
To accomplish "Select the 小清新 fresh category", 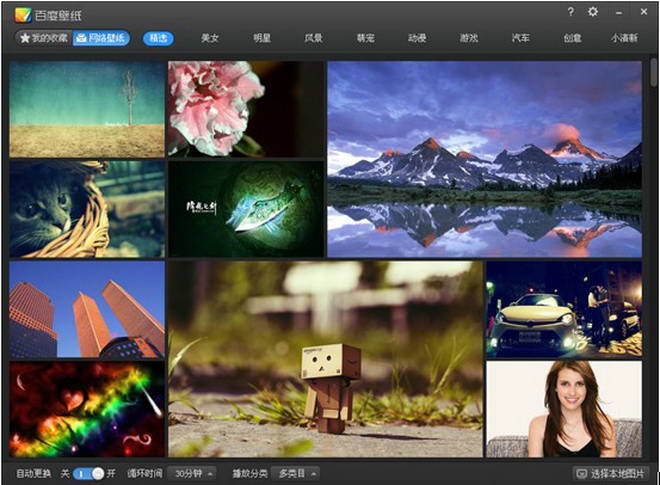I will 625,38.
